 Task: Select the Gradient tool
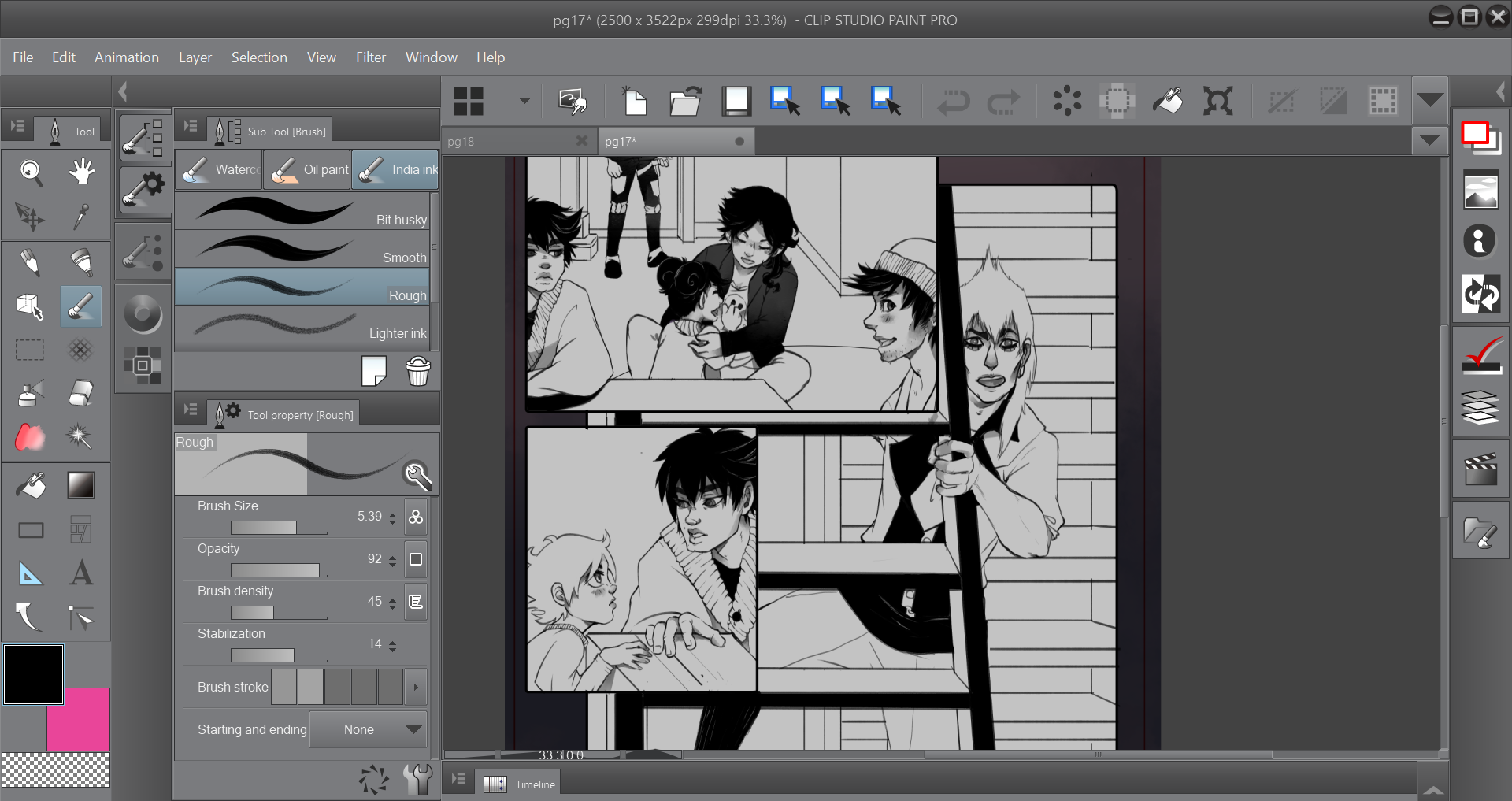80,485
